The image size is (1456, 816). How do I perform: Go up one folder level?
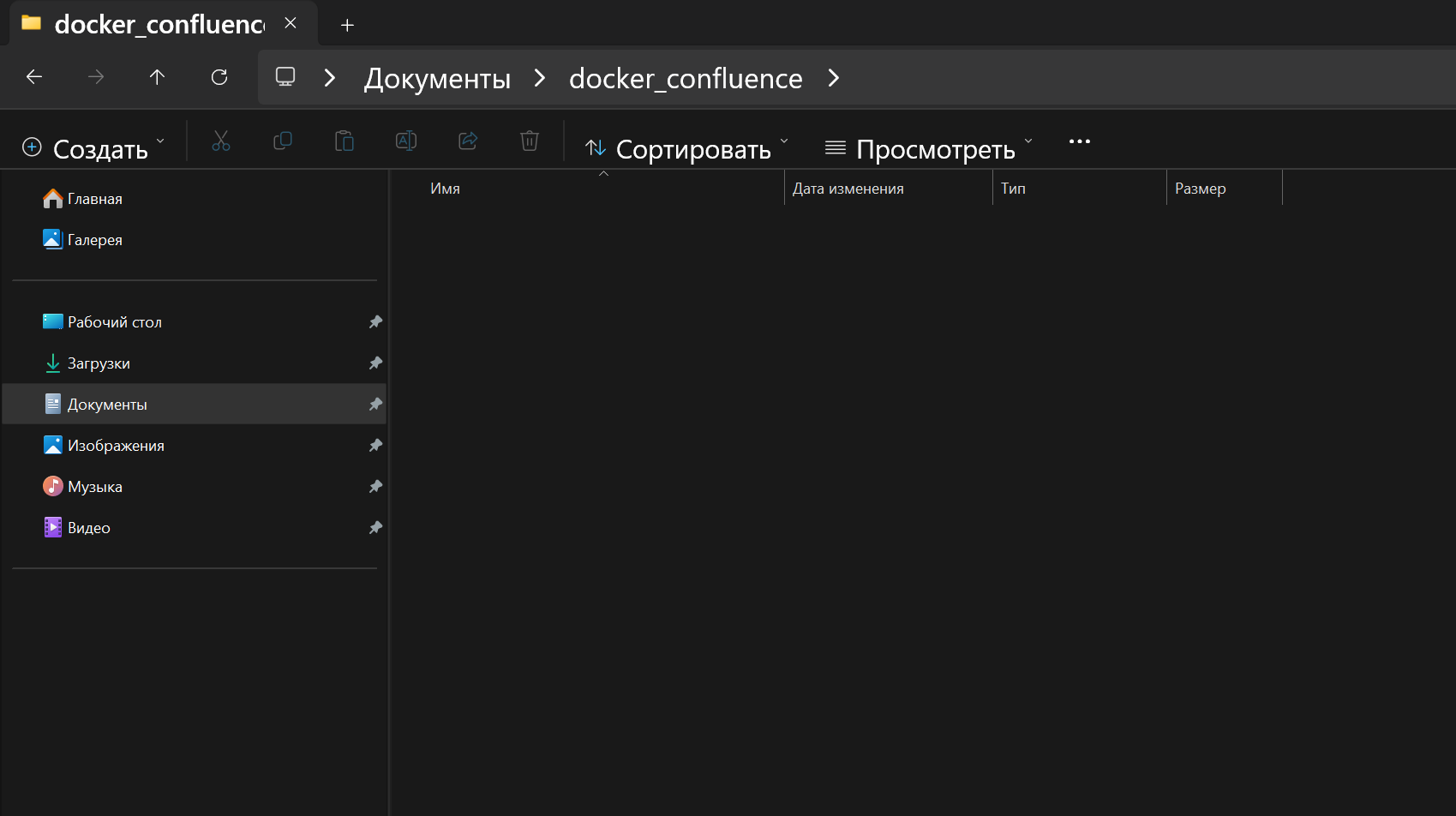tap(157, 77)
